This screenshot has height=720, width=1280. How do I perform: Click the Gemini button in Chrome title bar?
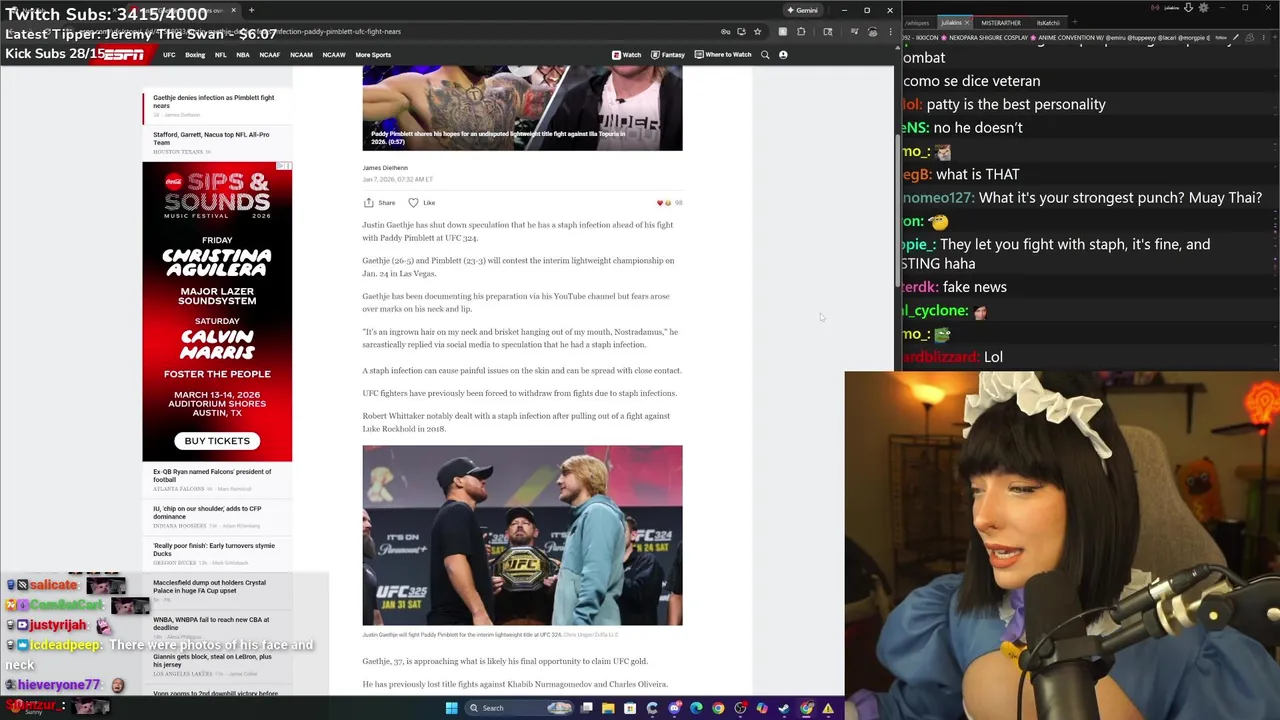tap(802, 10)
